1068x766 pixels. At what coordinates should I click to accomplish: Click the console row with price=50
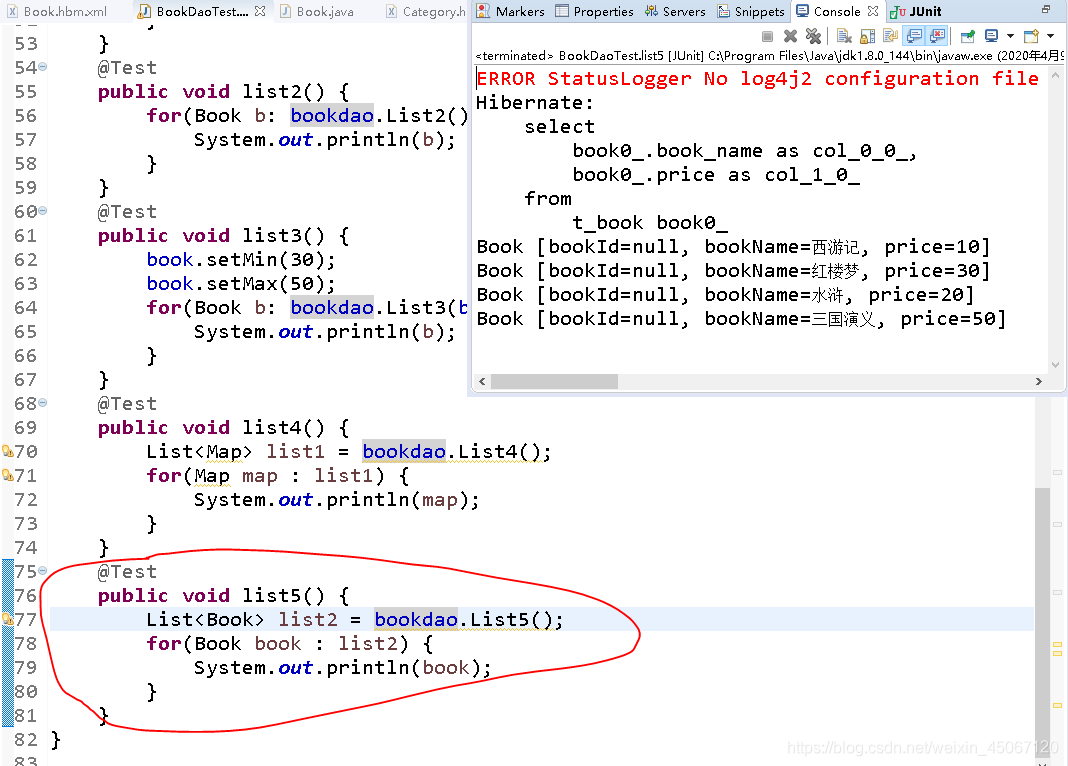point(741,319)
